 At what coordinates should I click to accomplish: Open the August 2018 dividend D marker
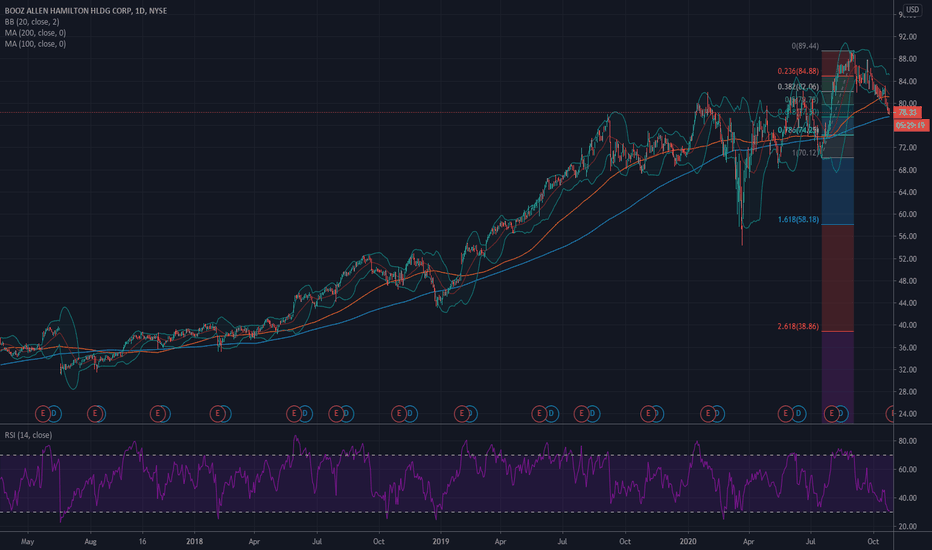[347, 413]
